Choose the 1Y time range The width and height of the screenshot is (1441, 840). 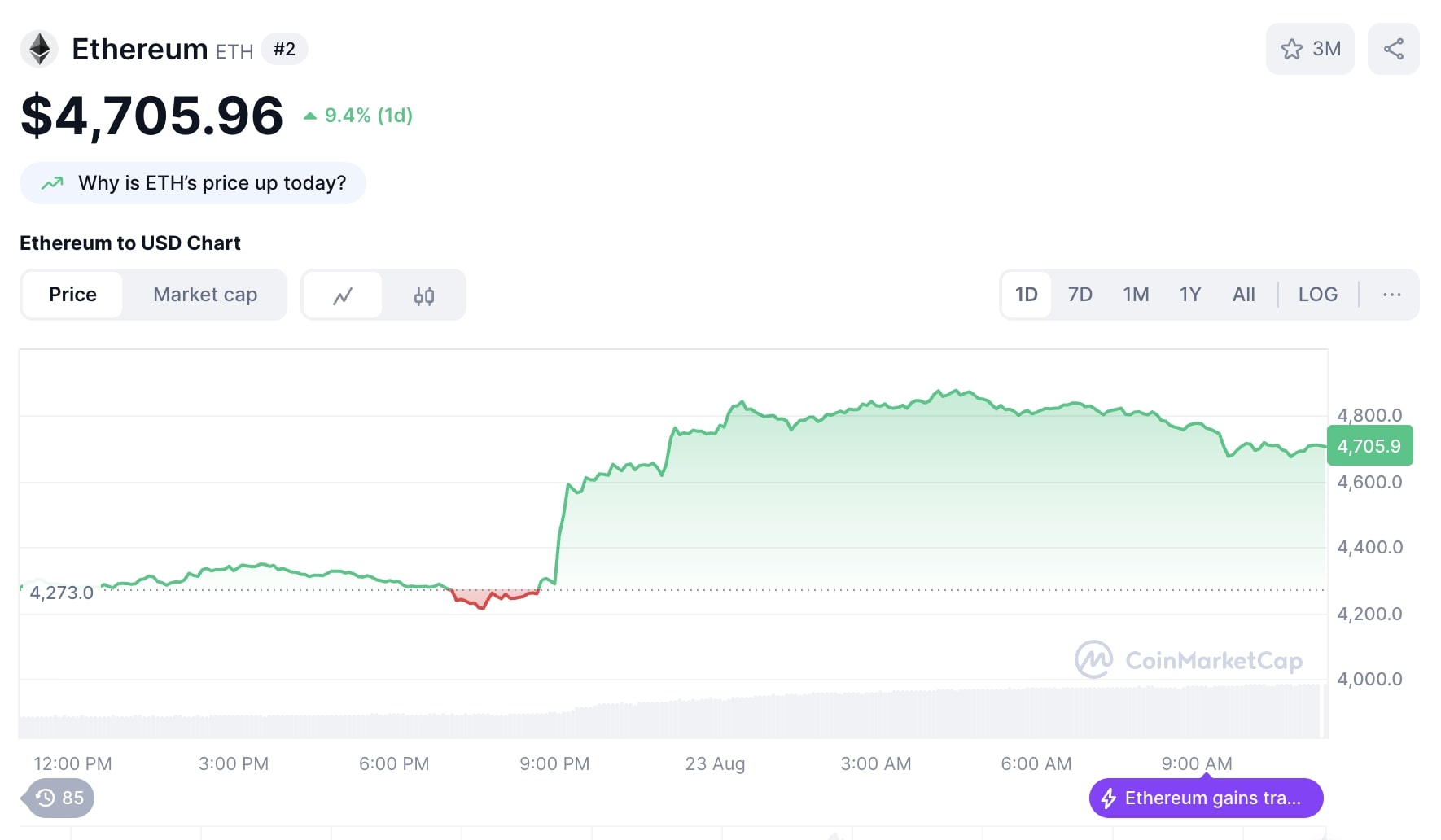tap(1190, 295)
